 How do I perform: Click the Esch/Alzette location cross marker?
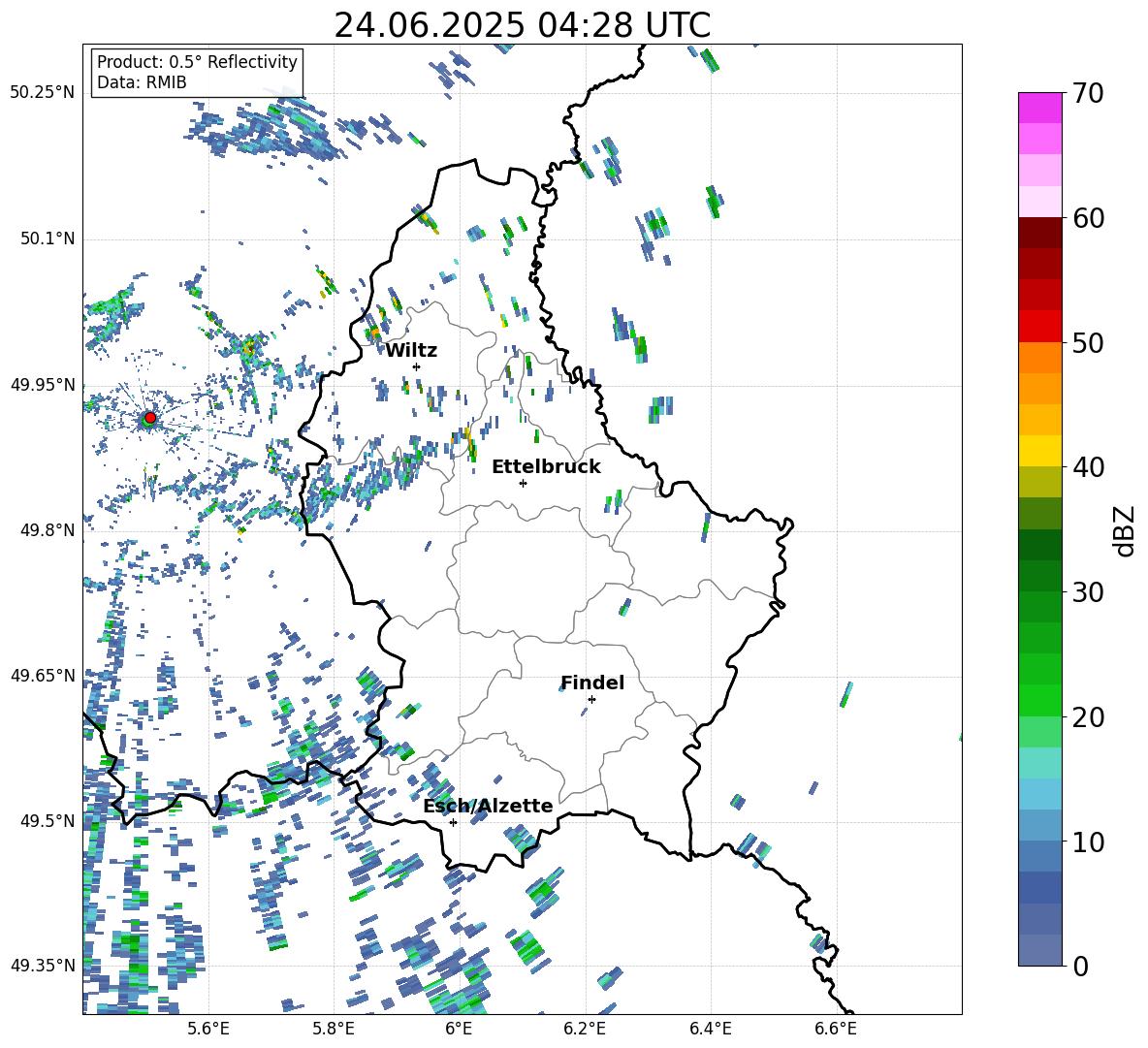(x=453, y=822)
